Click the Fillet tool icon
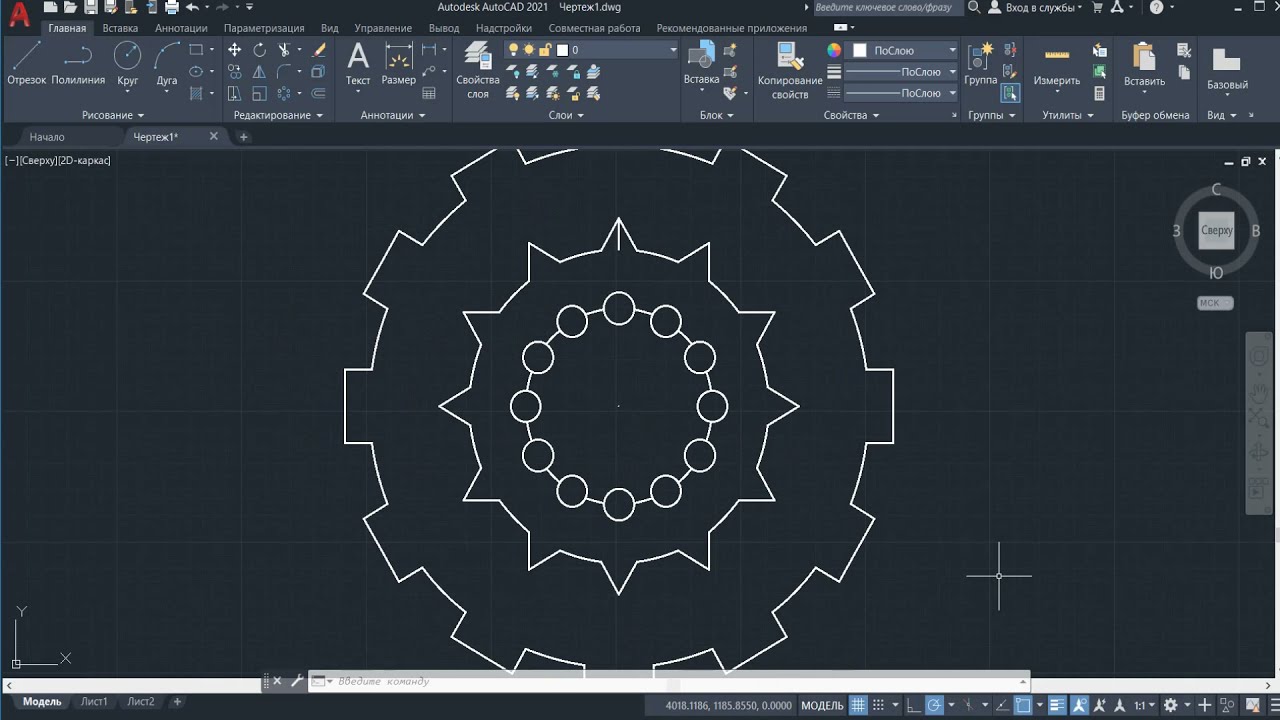 point(285,71)
